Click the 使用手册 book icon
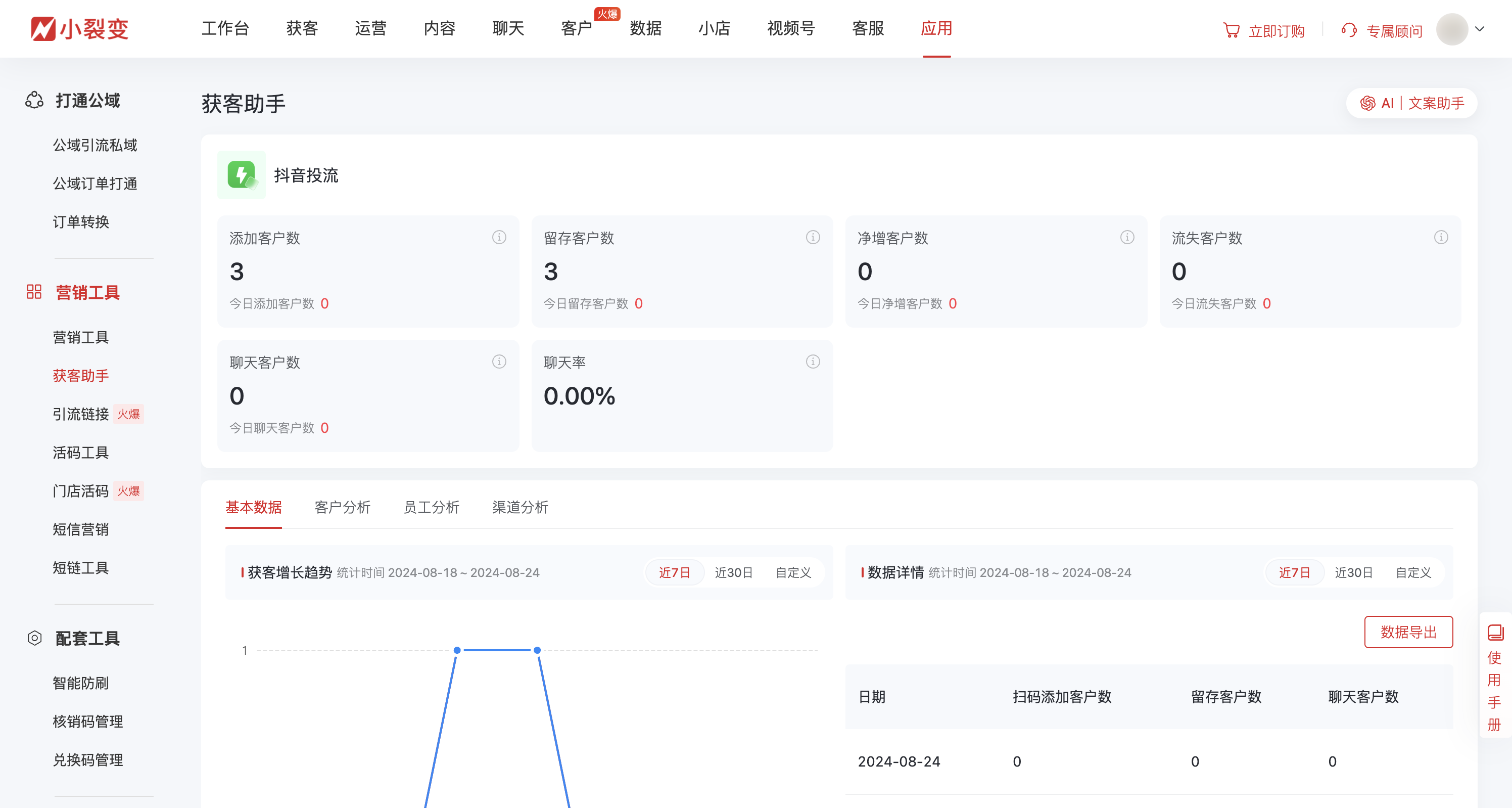 tap(1495, 633)
